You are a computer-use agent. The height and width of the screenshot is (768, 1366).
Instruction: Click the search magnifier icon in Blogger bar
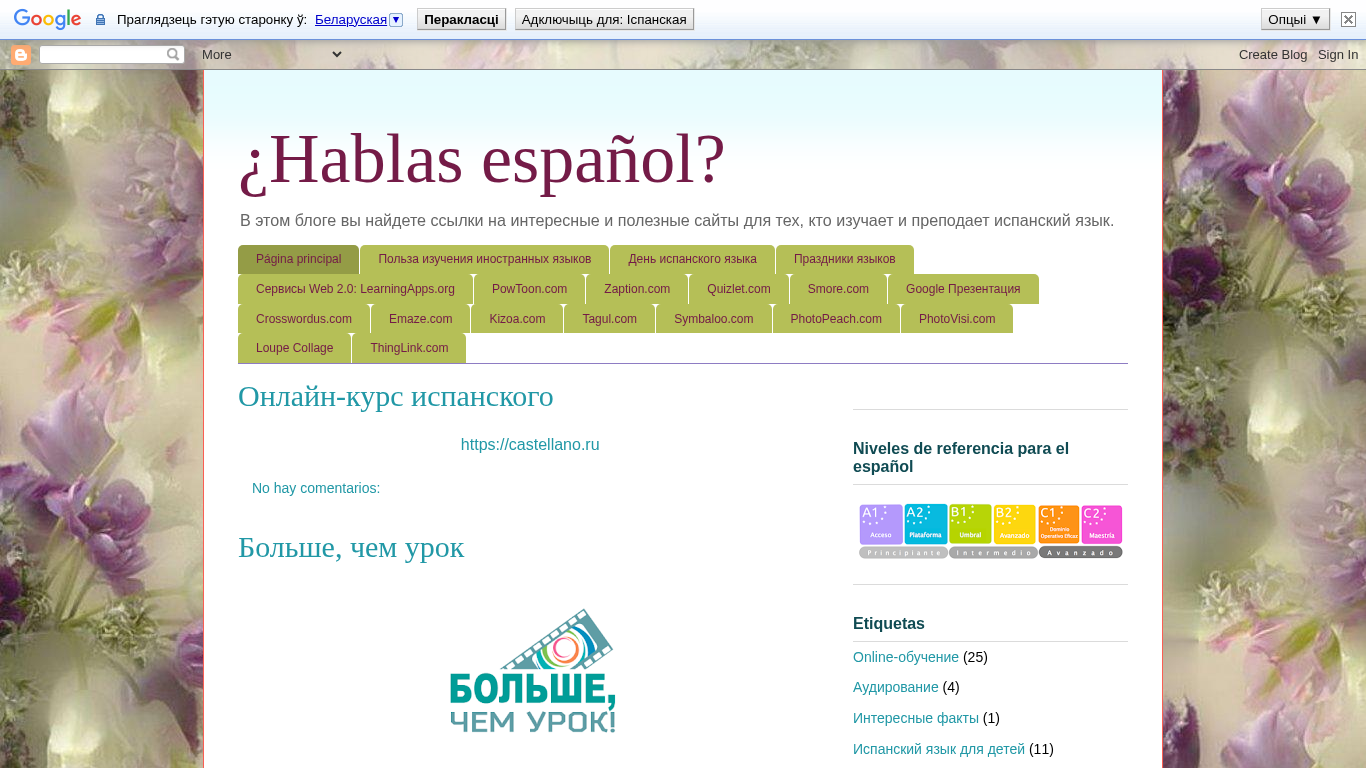pos(173,55)
